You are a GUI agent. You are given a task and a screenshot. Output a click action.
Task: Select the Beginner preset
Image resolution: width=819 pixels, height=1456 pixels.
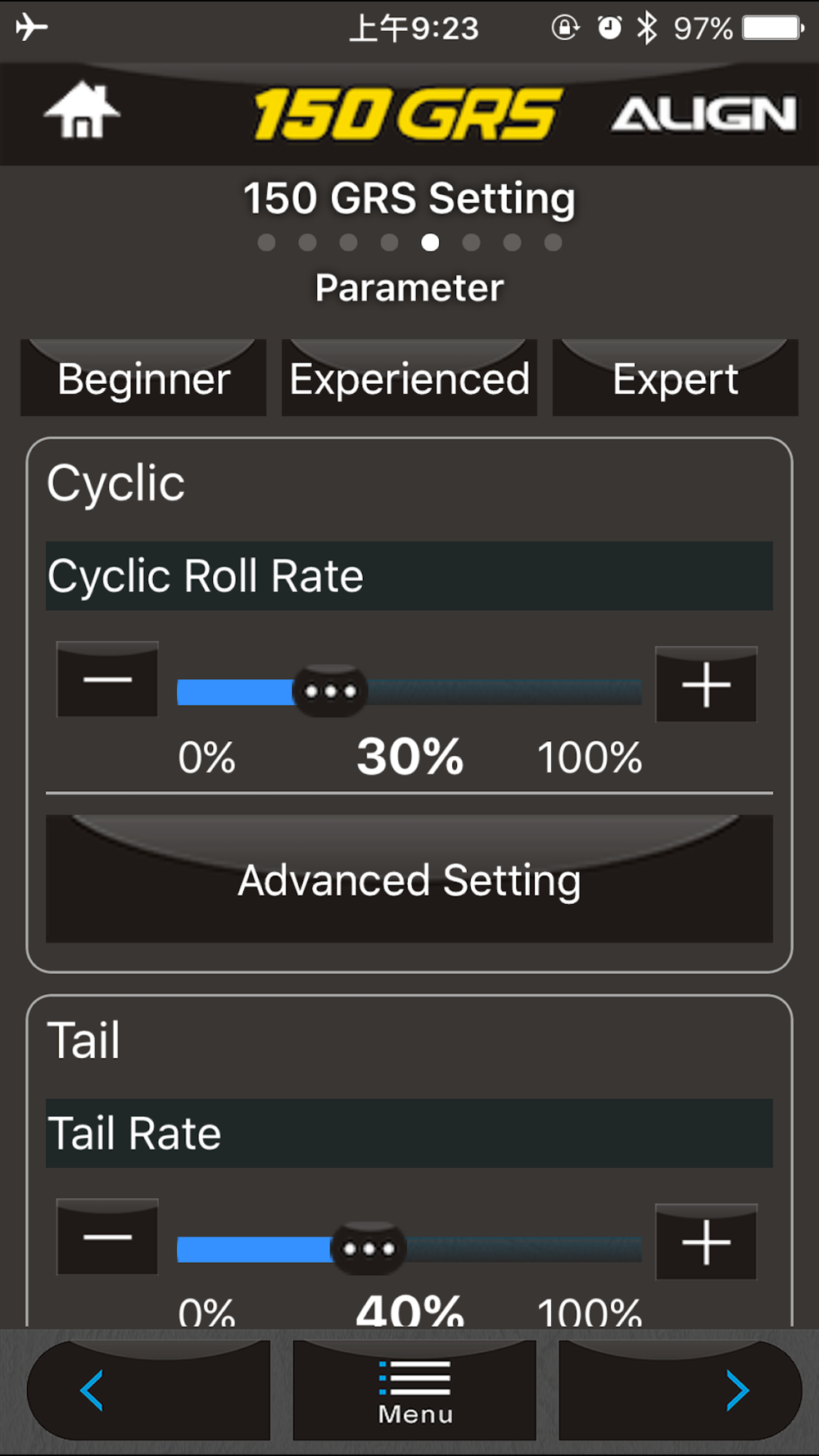143,378
